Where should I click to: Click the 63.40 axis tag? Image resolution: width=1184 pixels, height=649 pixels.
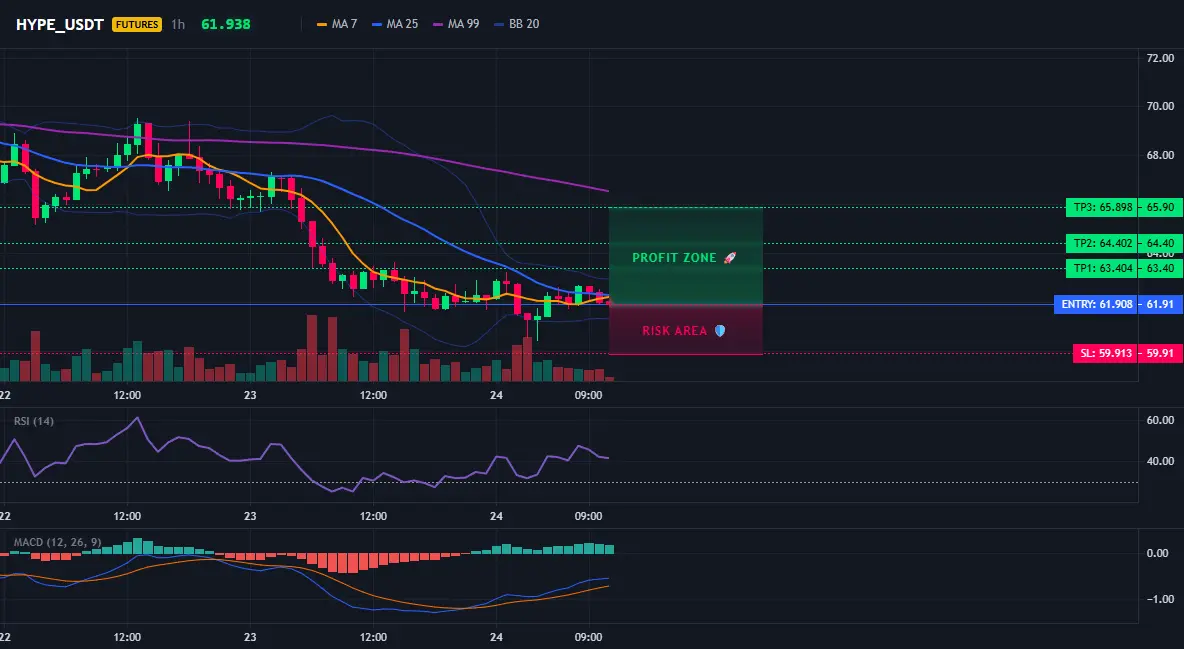[1160, 268]
